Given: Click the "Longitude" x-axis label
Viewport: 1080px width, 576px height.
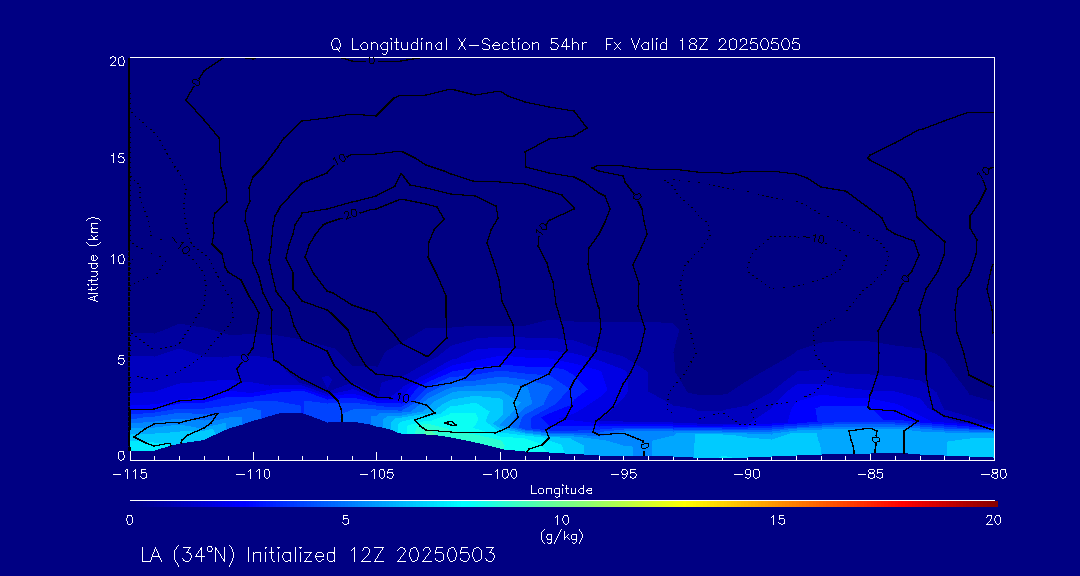Looking at the screenshot, I should (561, 491).
